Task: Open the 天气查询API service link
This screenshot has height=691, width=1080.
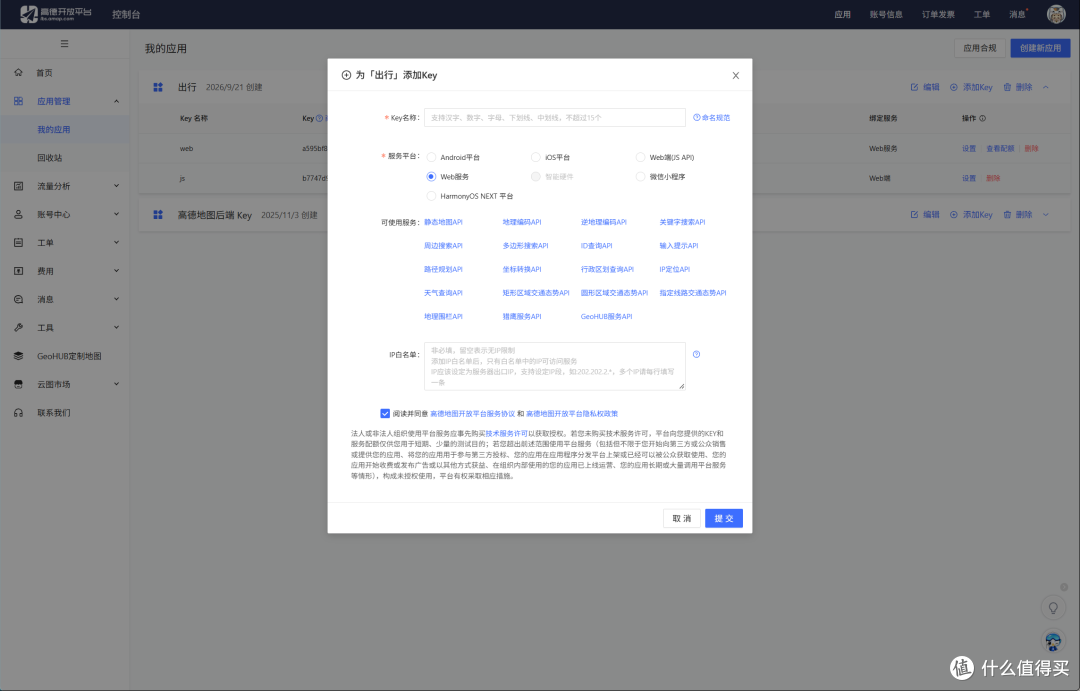Action: click(443, 293)
